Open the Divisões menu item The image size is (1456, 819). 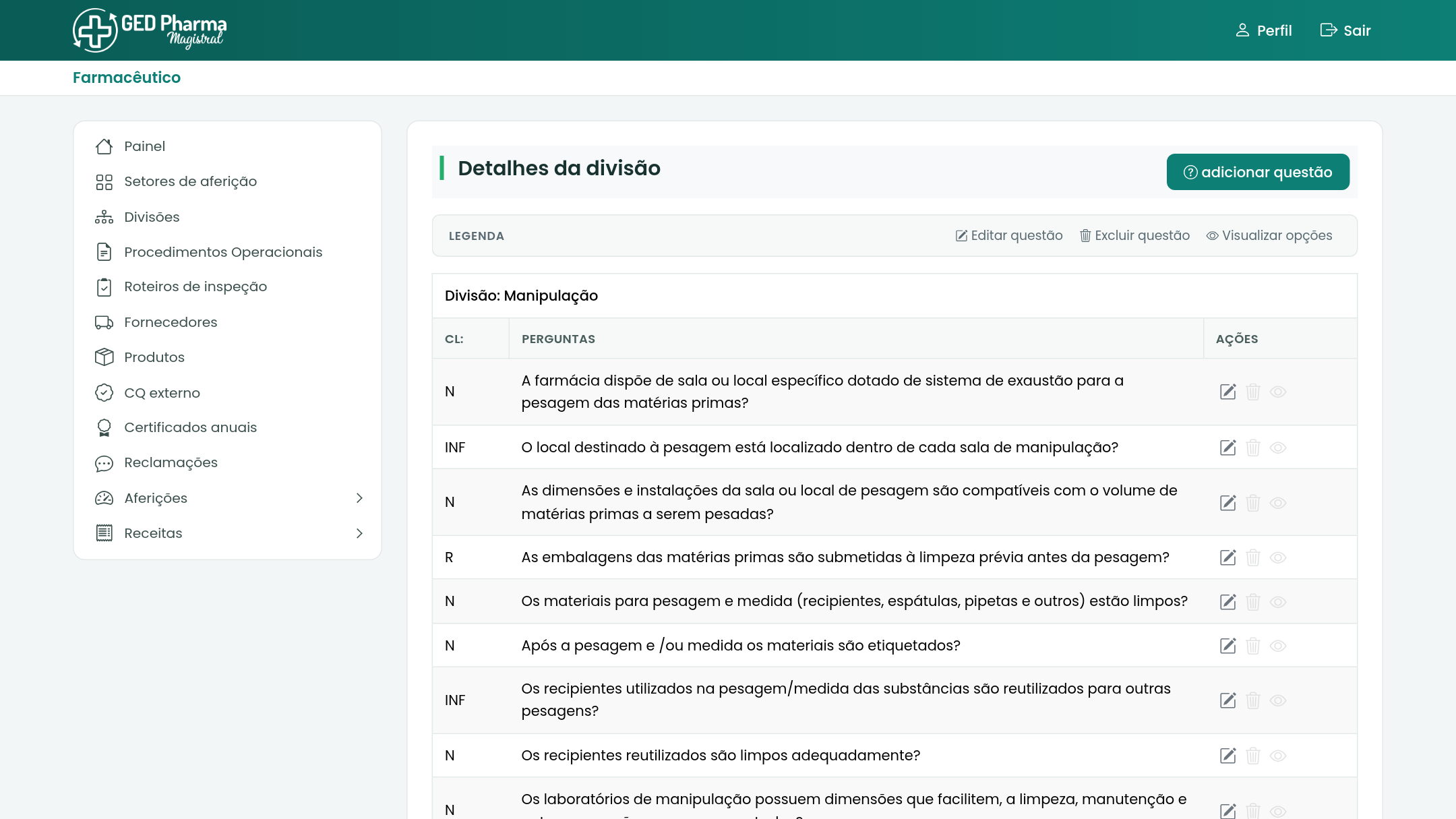coord(152,217)
